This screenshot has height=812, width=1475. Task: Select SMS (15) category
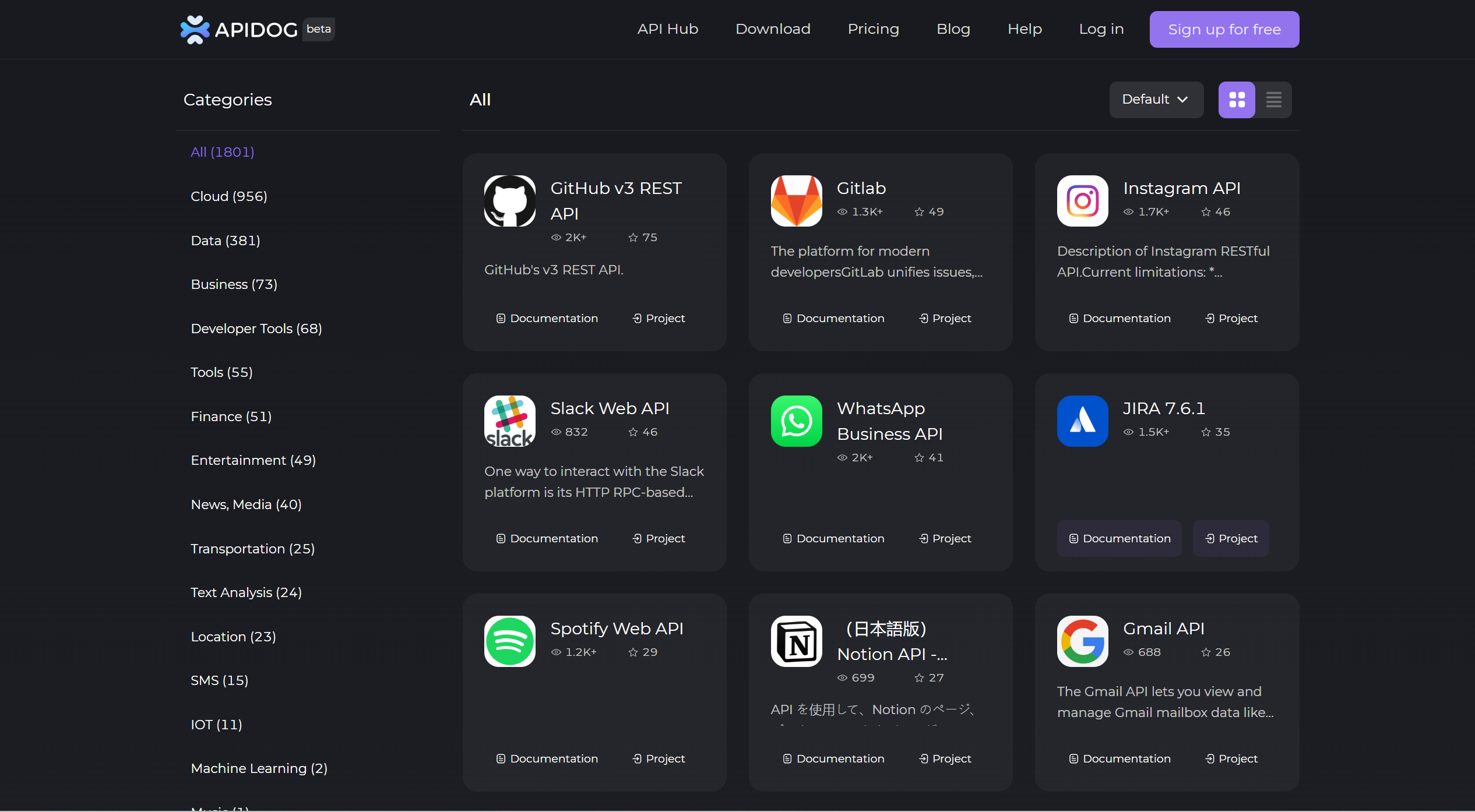tap(219, 680)
